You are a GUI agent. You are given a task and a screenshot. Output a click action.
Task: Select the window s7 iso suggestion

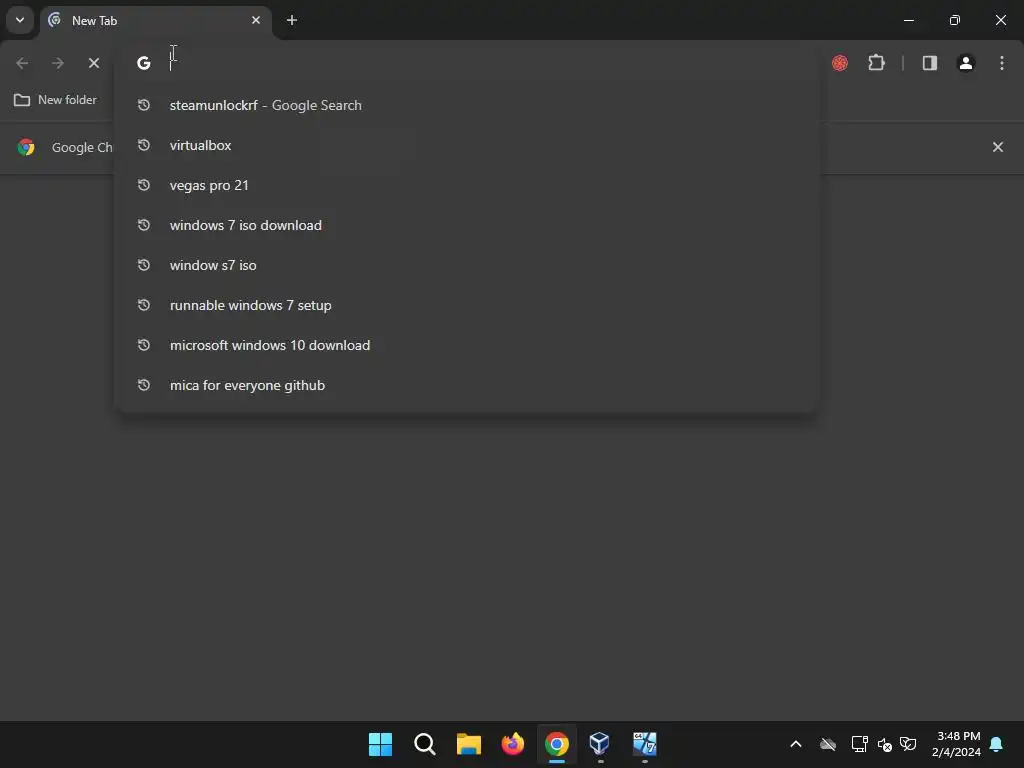[x=466, y=265]
